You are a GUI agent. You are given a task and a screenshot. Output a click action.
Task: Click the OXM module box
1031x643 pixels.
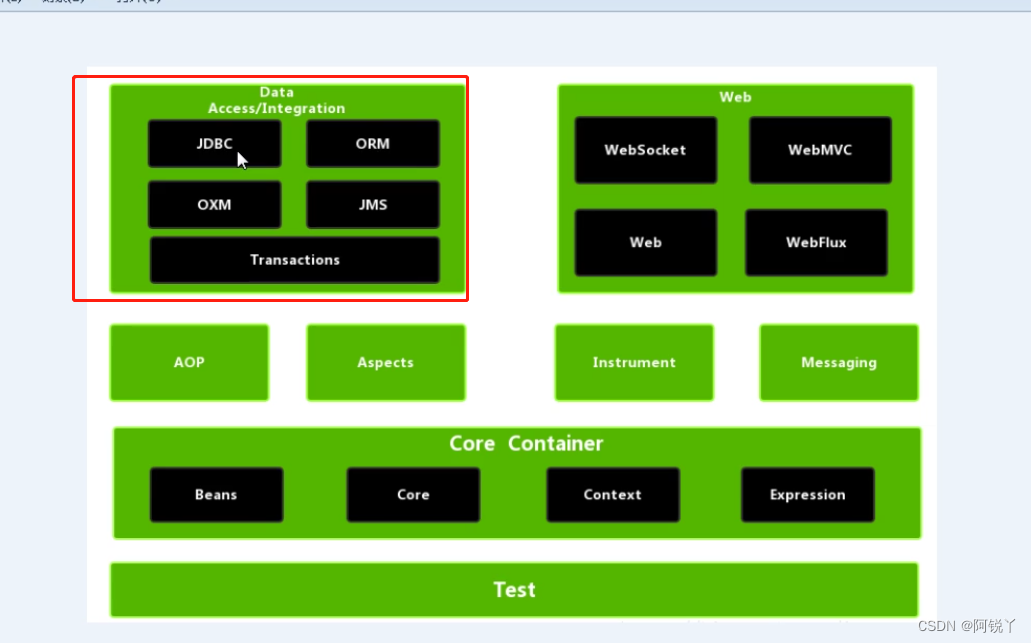(214, 204)
